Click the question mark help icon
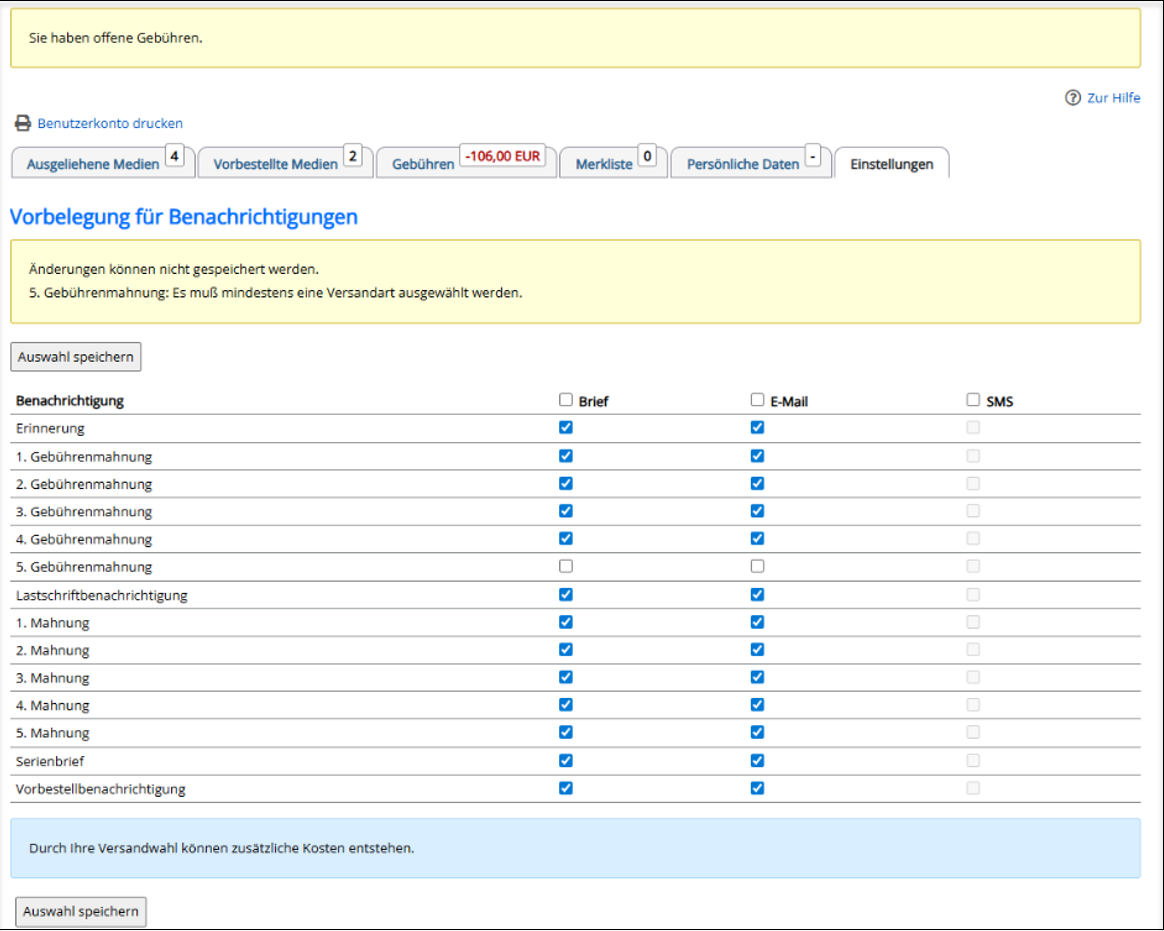1164x931 pixels. (1073, 98)
